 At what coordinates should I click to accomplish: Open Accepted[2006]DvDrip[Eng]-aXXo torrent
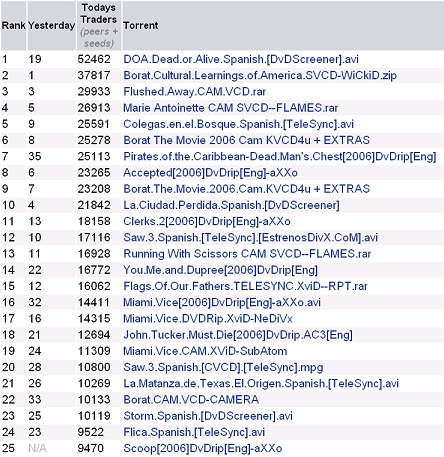pos(210,173)
